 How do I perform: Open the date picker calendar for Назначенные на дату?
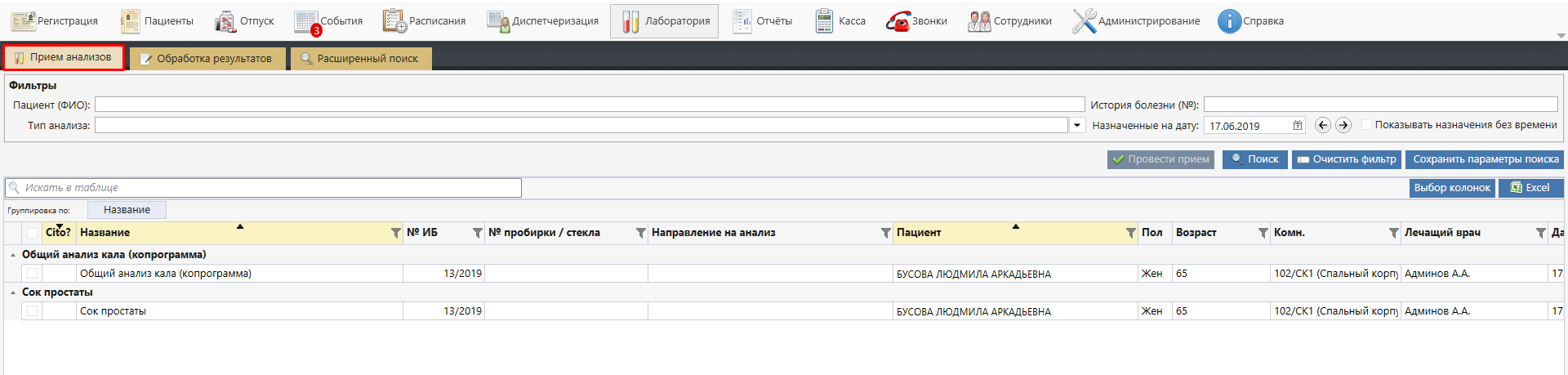coord(1298,125)
